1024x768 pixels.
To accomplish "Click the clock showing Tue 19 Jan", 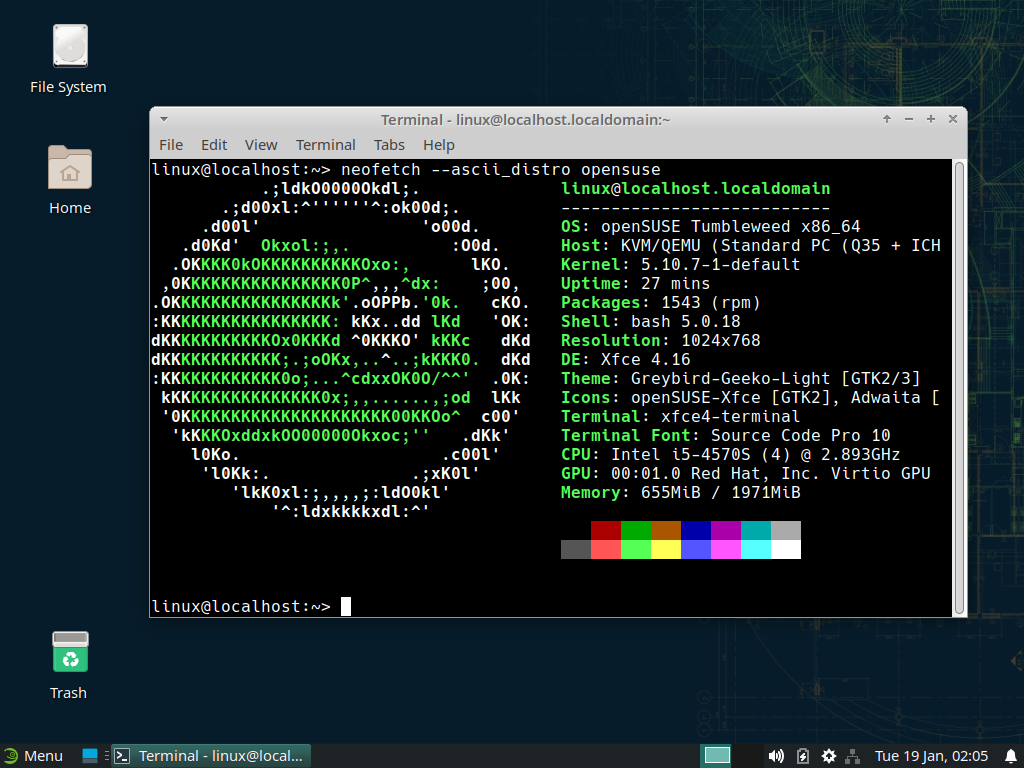I will (931, 756).
